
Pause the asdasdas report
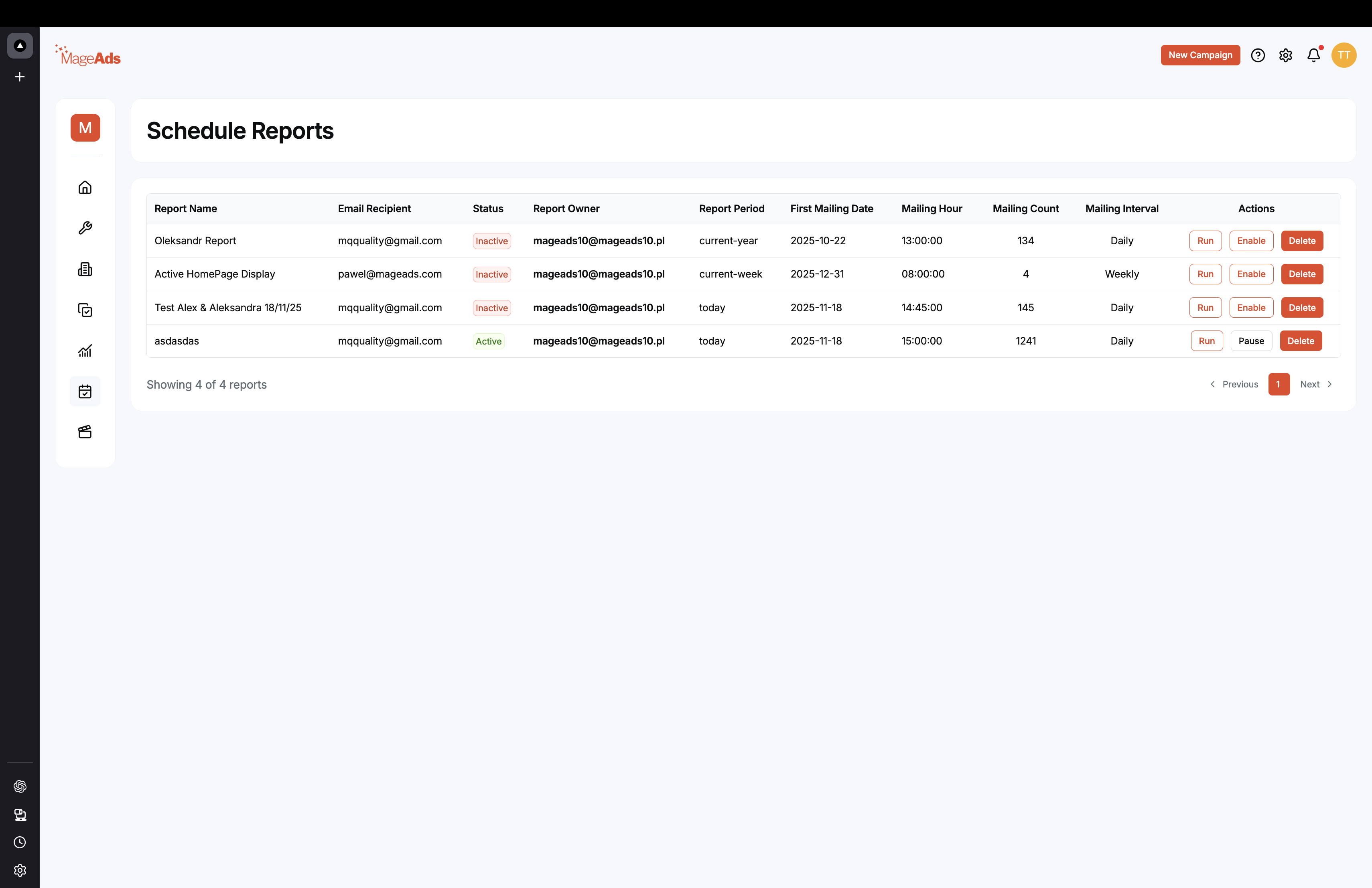[1251, 341]
